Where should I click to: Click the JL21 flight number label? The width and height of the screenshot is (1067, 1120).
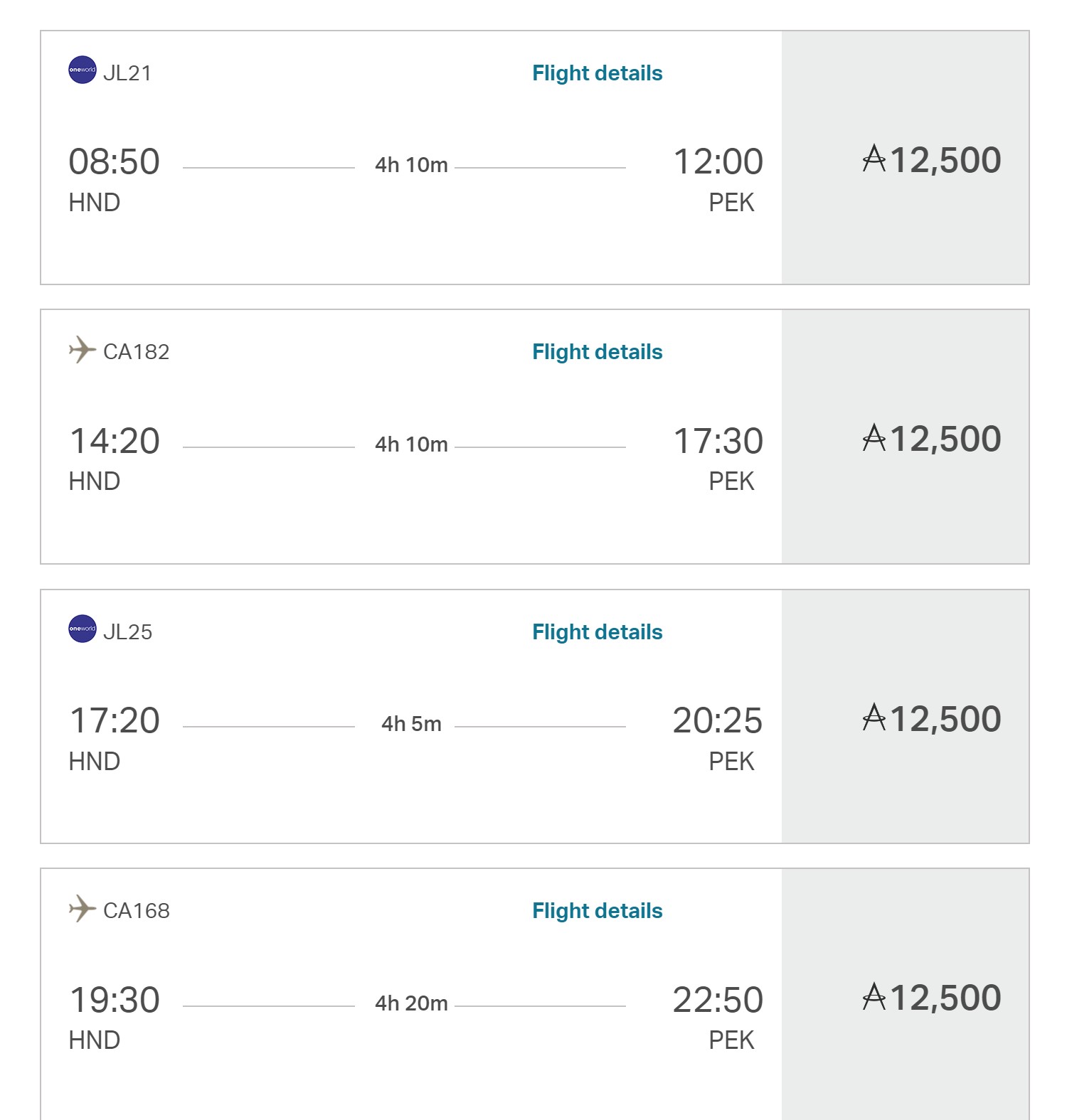tap(127, 73)
